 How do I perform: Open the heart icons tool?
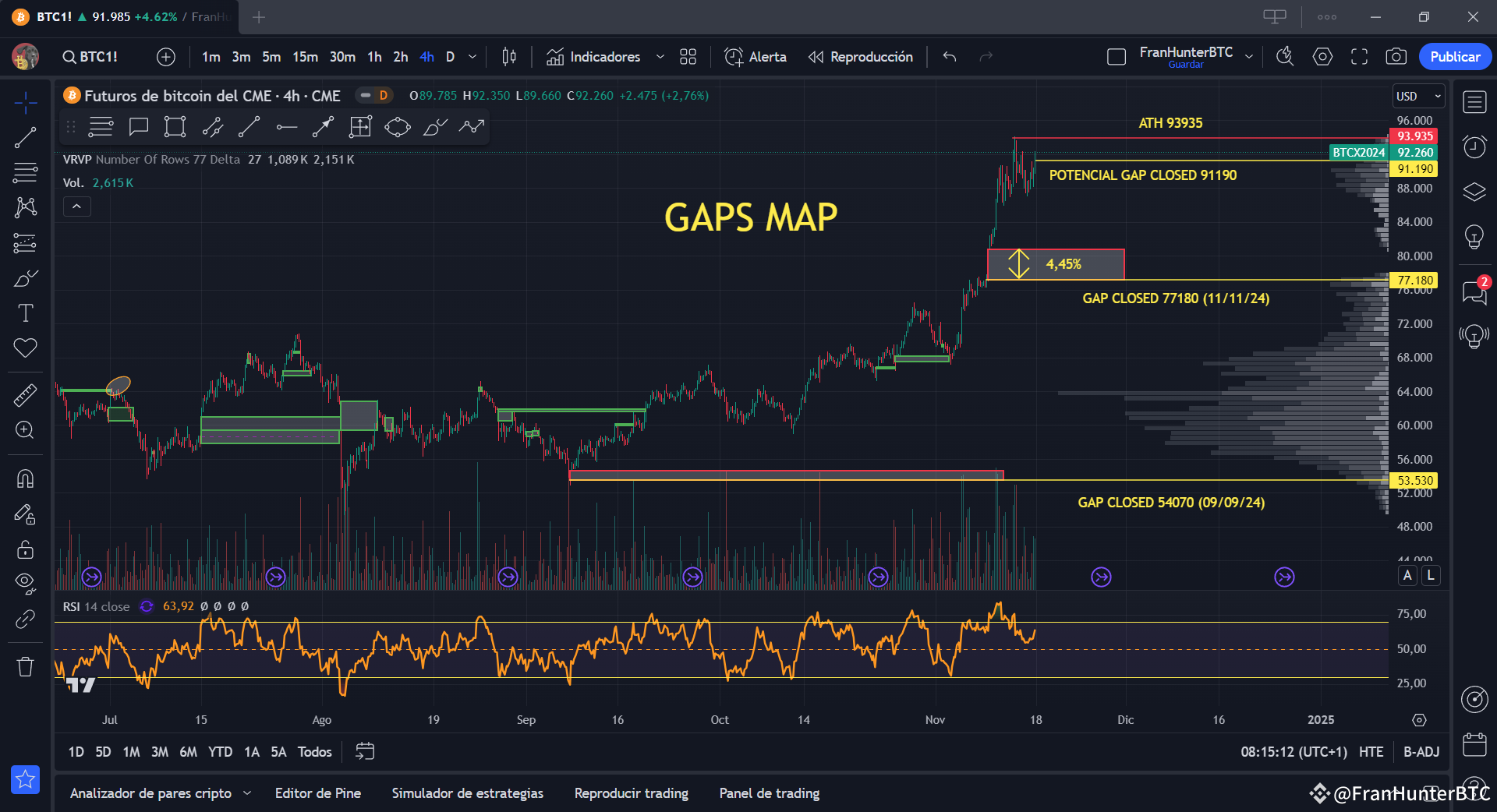coord(25,348)
